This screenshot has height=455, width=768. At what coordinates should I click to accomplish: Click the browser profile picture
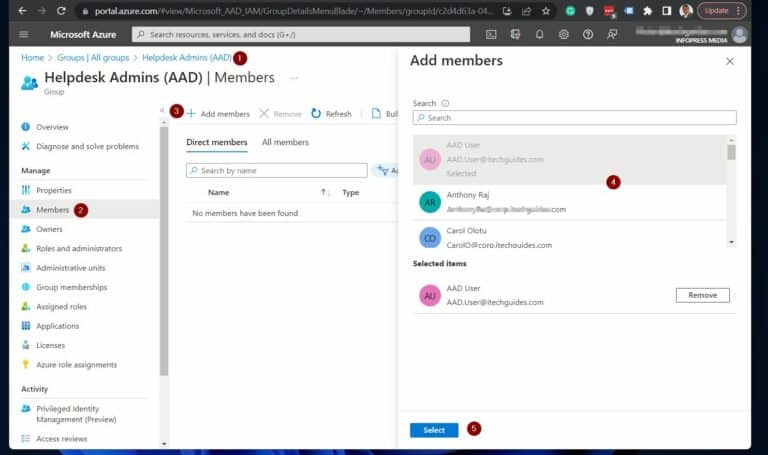[x=686, y=11]
